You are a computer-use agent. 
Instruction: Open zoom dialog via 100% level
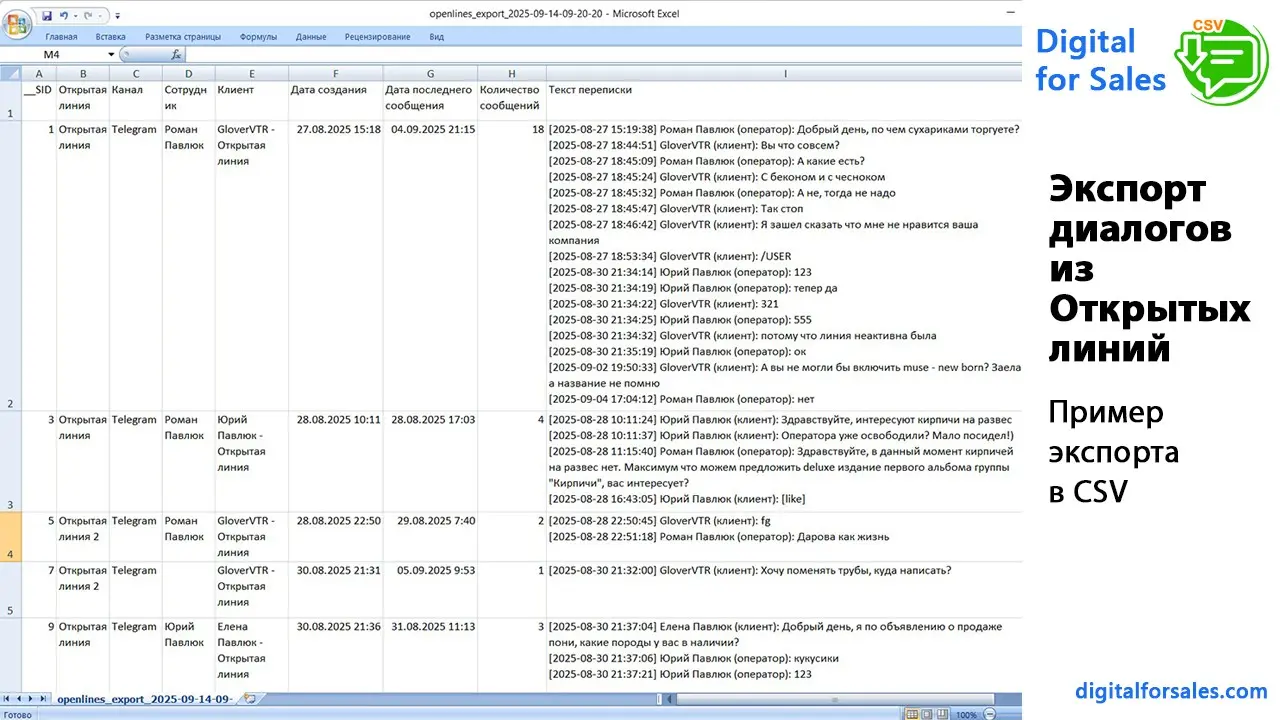click(x=966, y=715)
